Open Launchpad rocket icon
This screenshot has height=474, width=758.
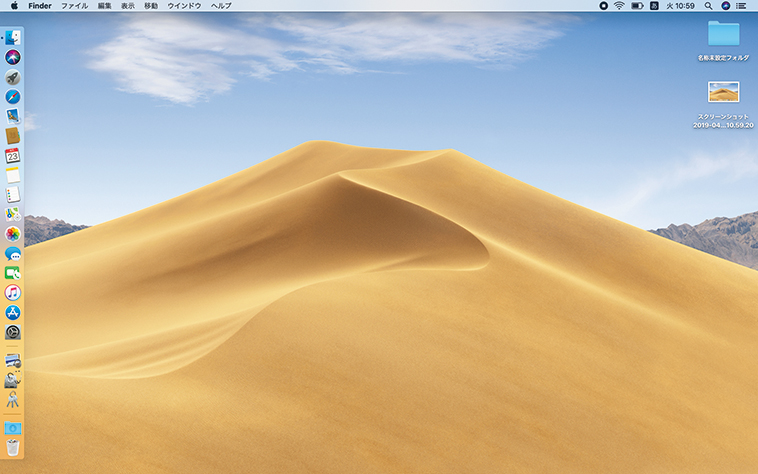tap(13, 77)
